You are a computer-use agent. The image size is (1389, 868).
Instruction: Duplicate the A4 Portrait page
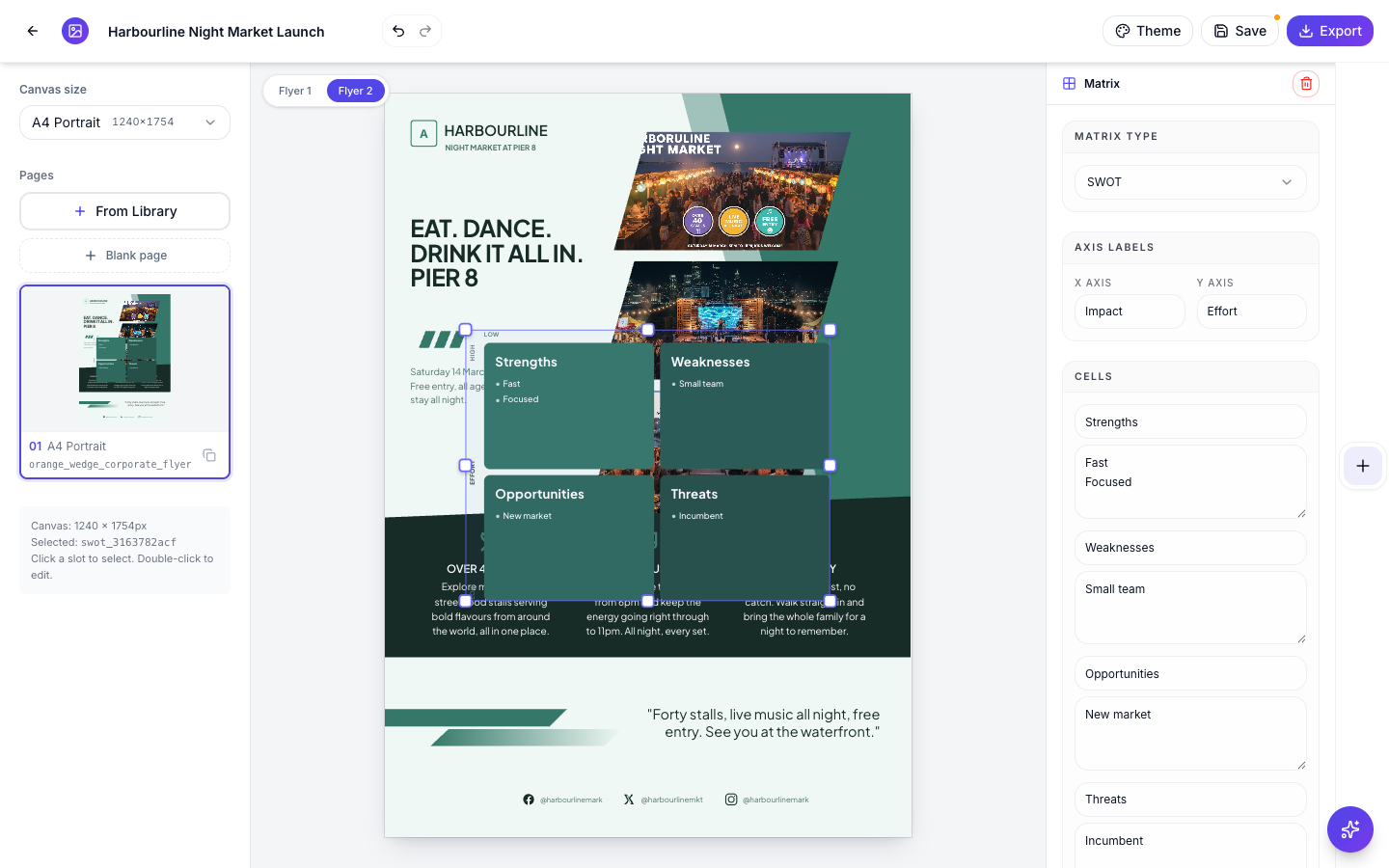(209, 455)
